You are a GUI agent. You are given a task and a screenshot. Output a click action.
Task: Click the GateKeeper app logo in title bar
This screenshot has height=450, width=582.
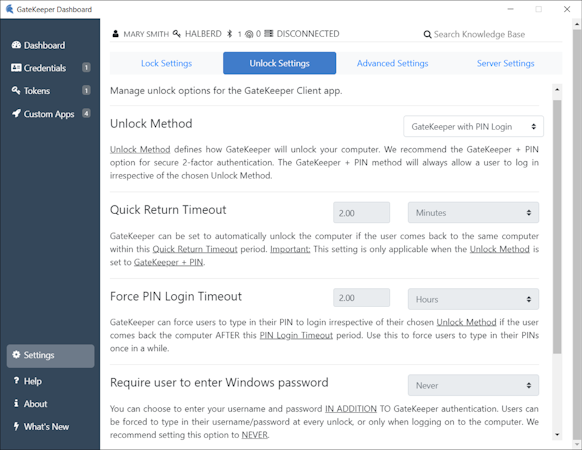[x=9, y=9]
